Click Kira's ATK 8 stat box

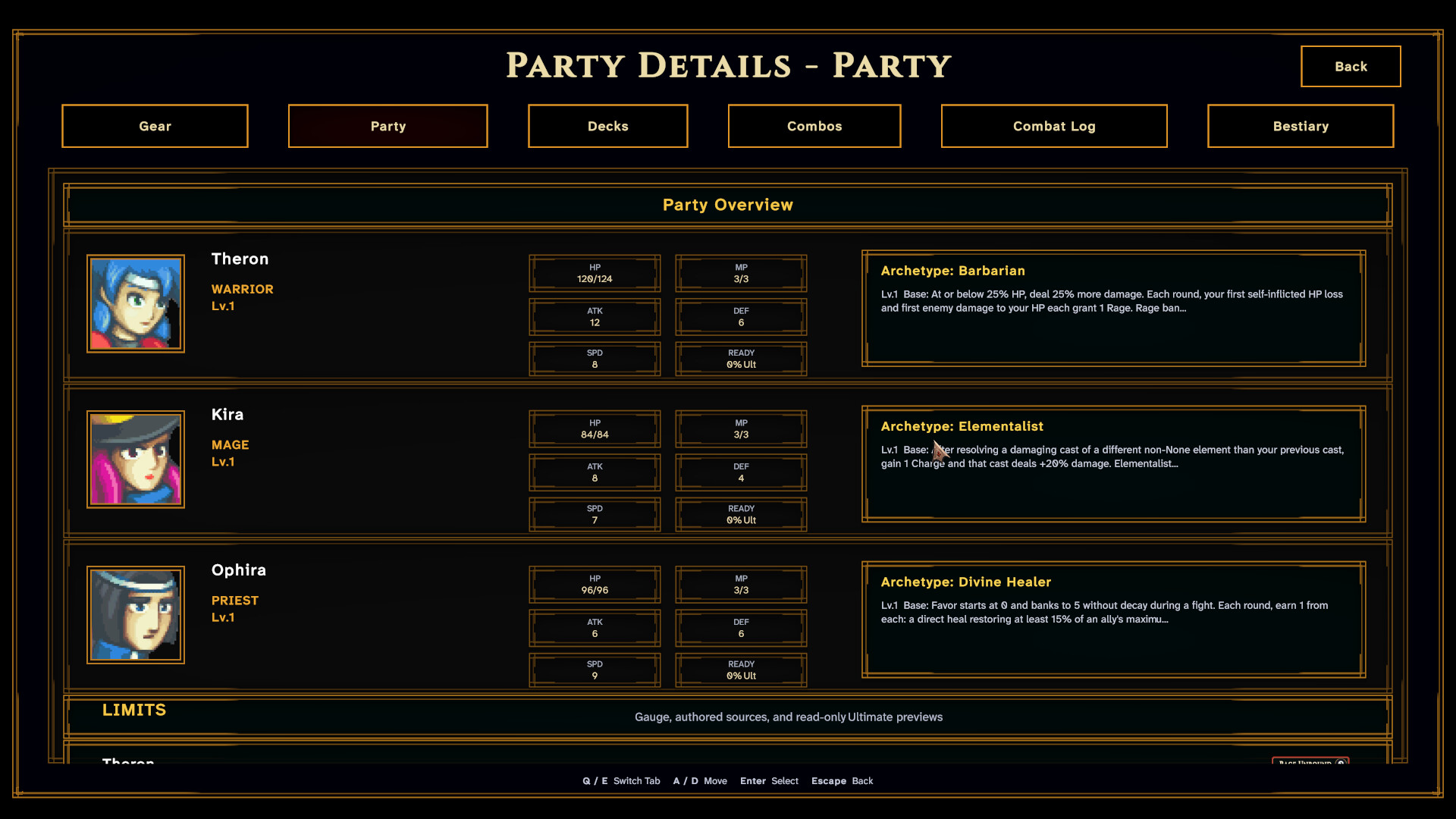[x=595, y=472]
